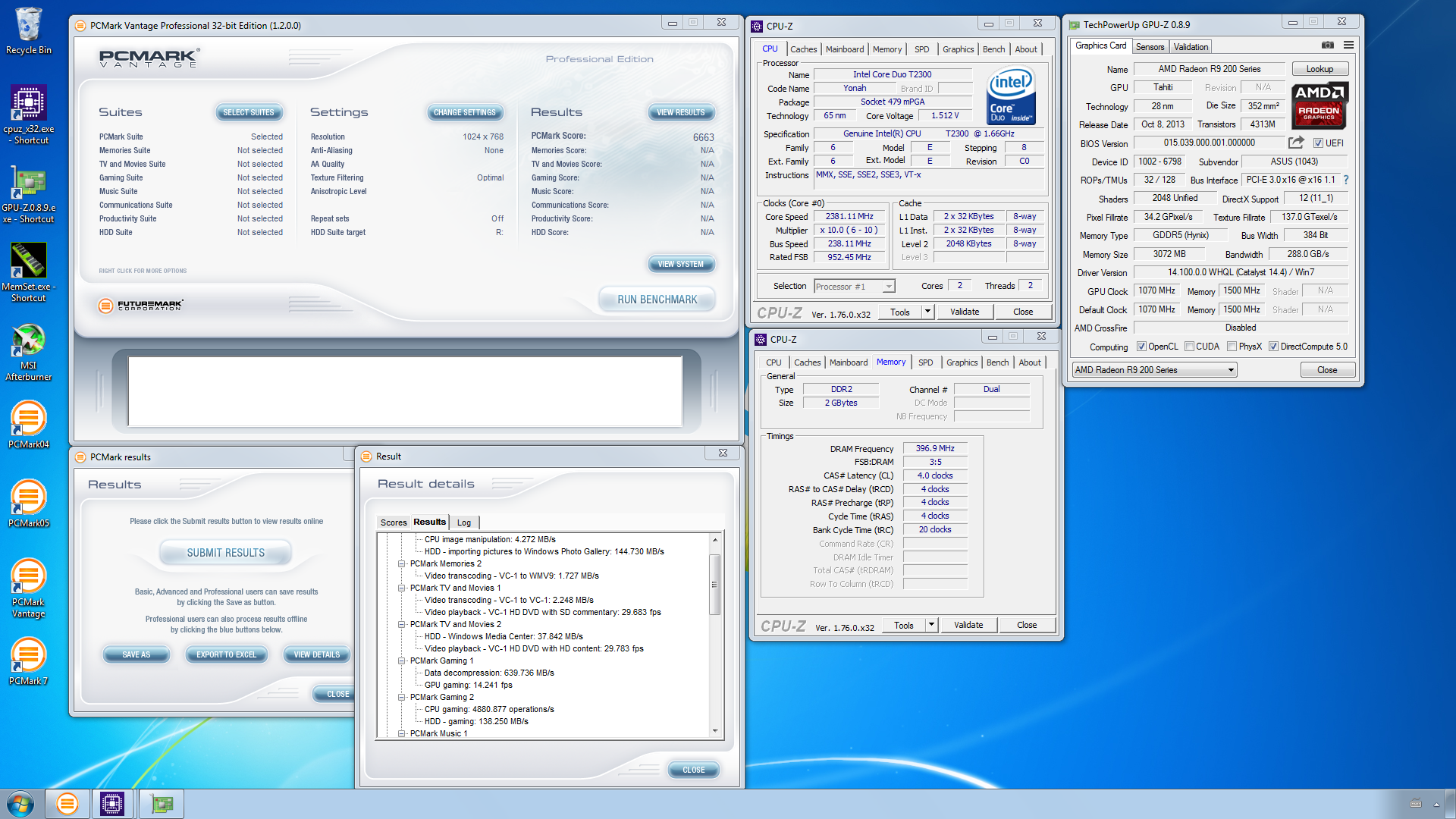
Task: Click the PCMark Vantage logo
Action: coord(149,58)
